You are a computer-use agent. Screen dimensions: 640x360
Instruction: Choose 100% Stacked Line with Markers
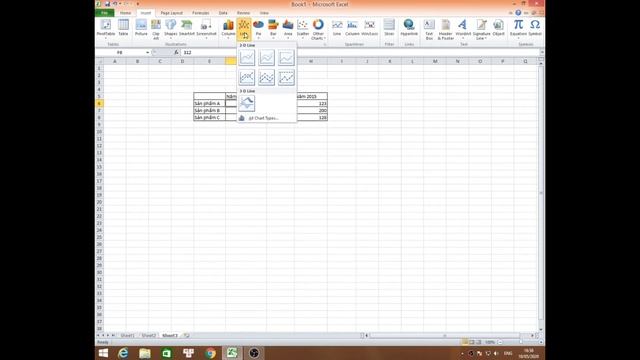click(286, 77)
